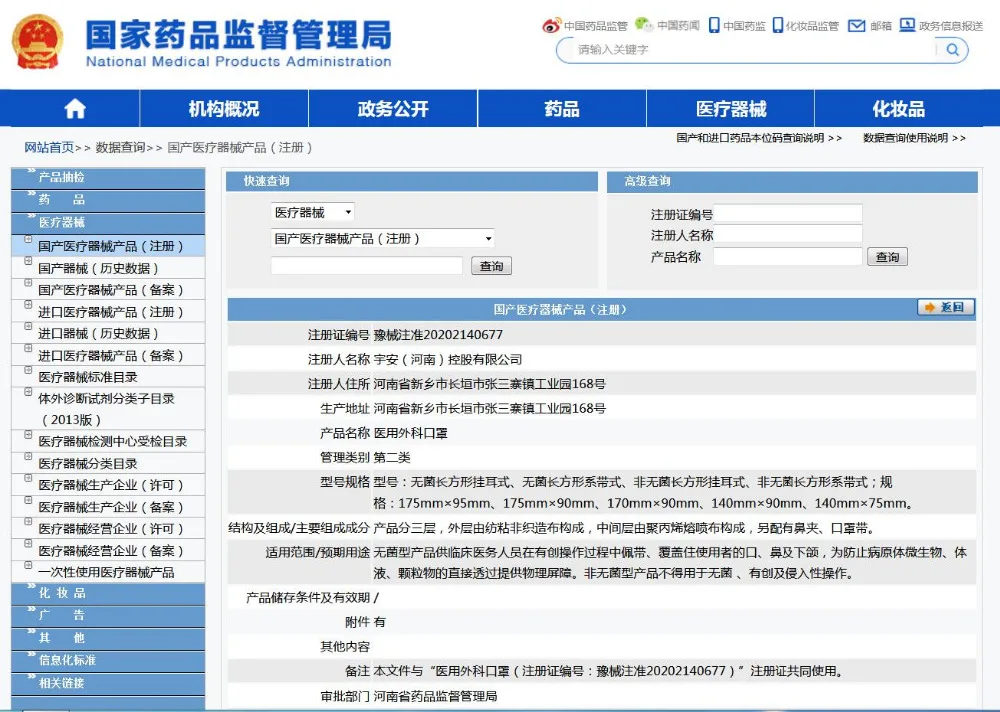The width and height of the screenshot is (1000, 712).
Task: Expand the 相关链接 sidebar section
Action: tap(108, 683)
